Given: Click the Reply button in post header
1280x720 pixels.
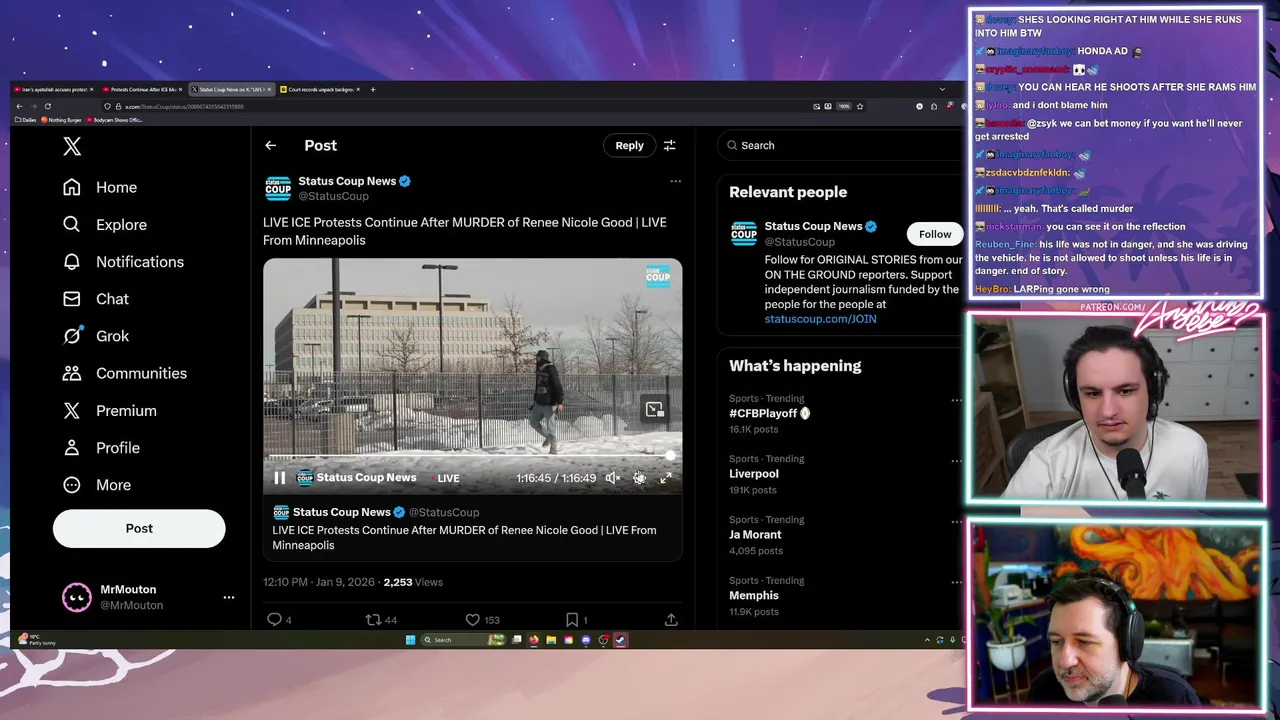Looking at the screenshot, I should tap(629, 146).
